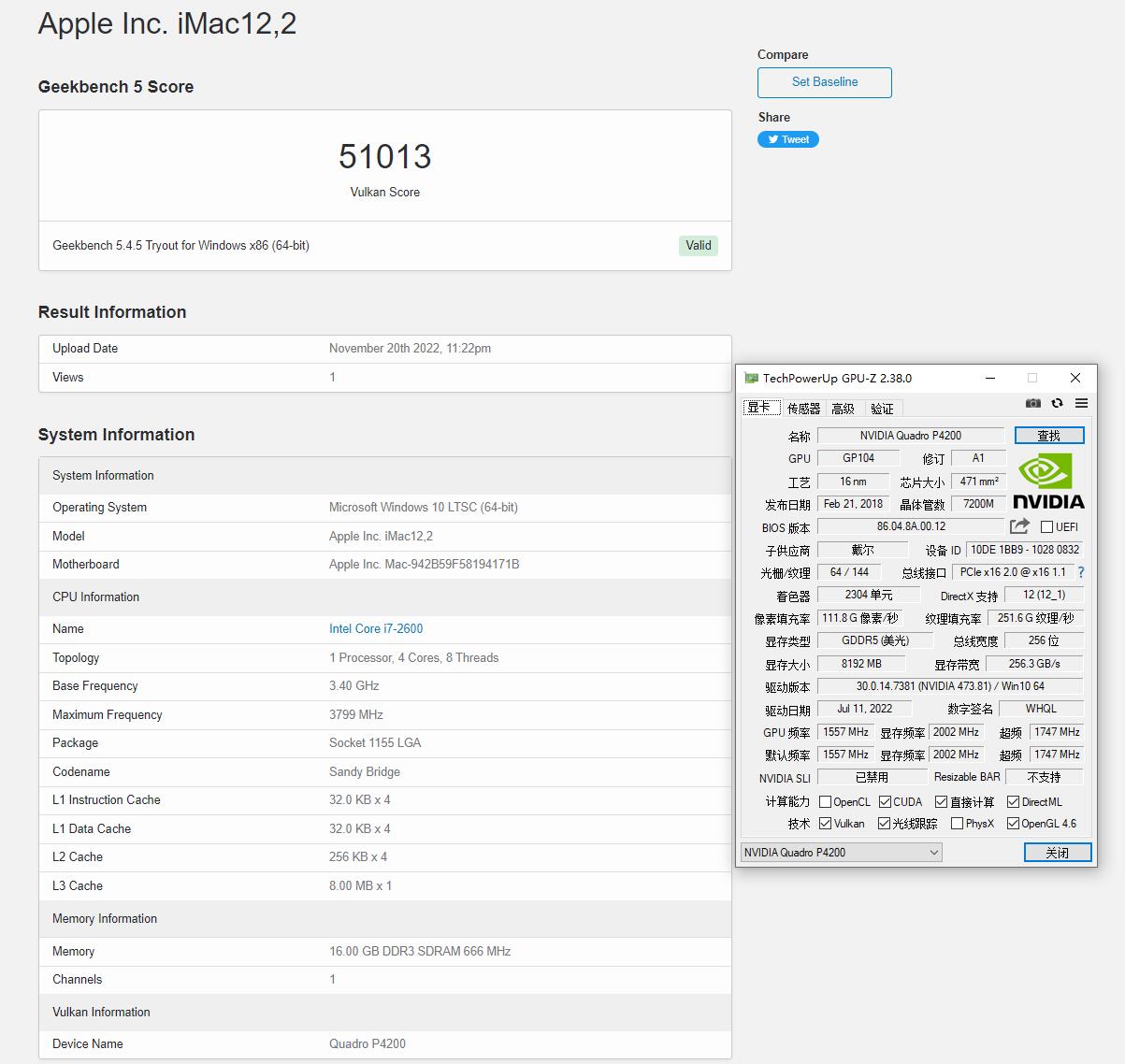Click the driver version field 30.0.14.7381
This screenshot has width=1125, height=1064.
coord(950,686)
